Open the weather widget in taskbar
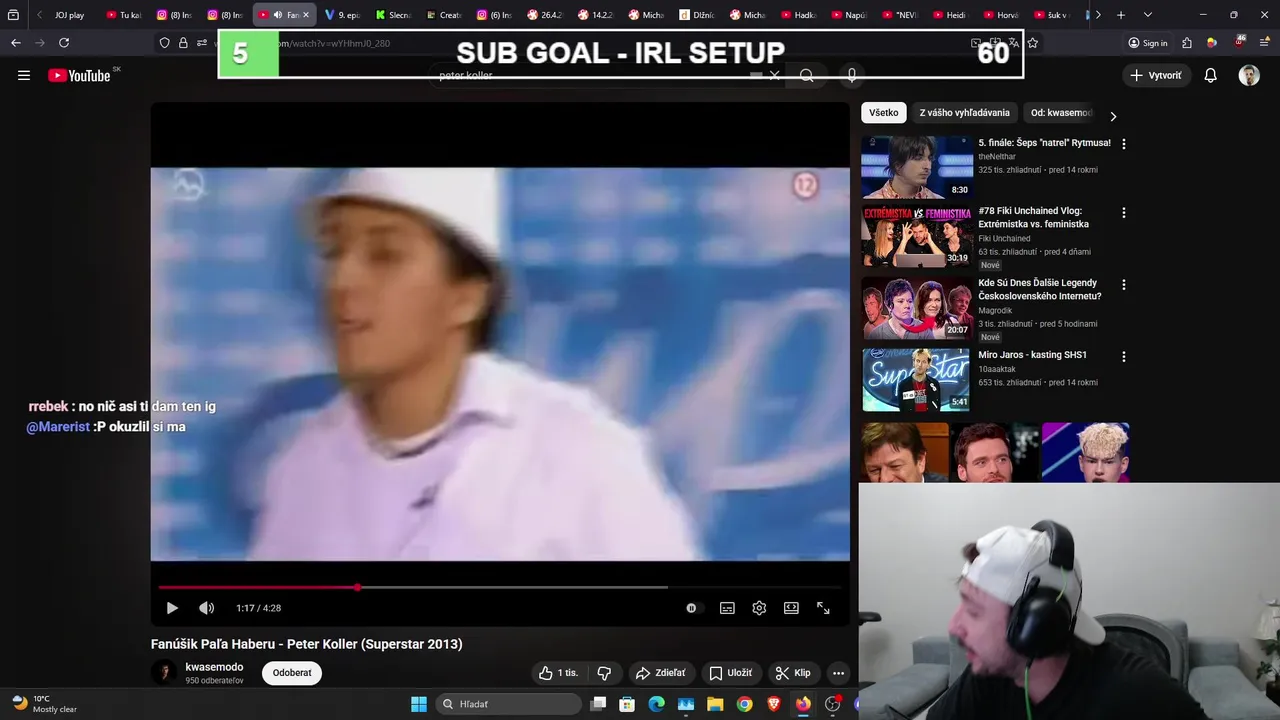This screenshot has height=720, width=1280. coord(44,704)
